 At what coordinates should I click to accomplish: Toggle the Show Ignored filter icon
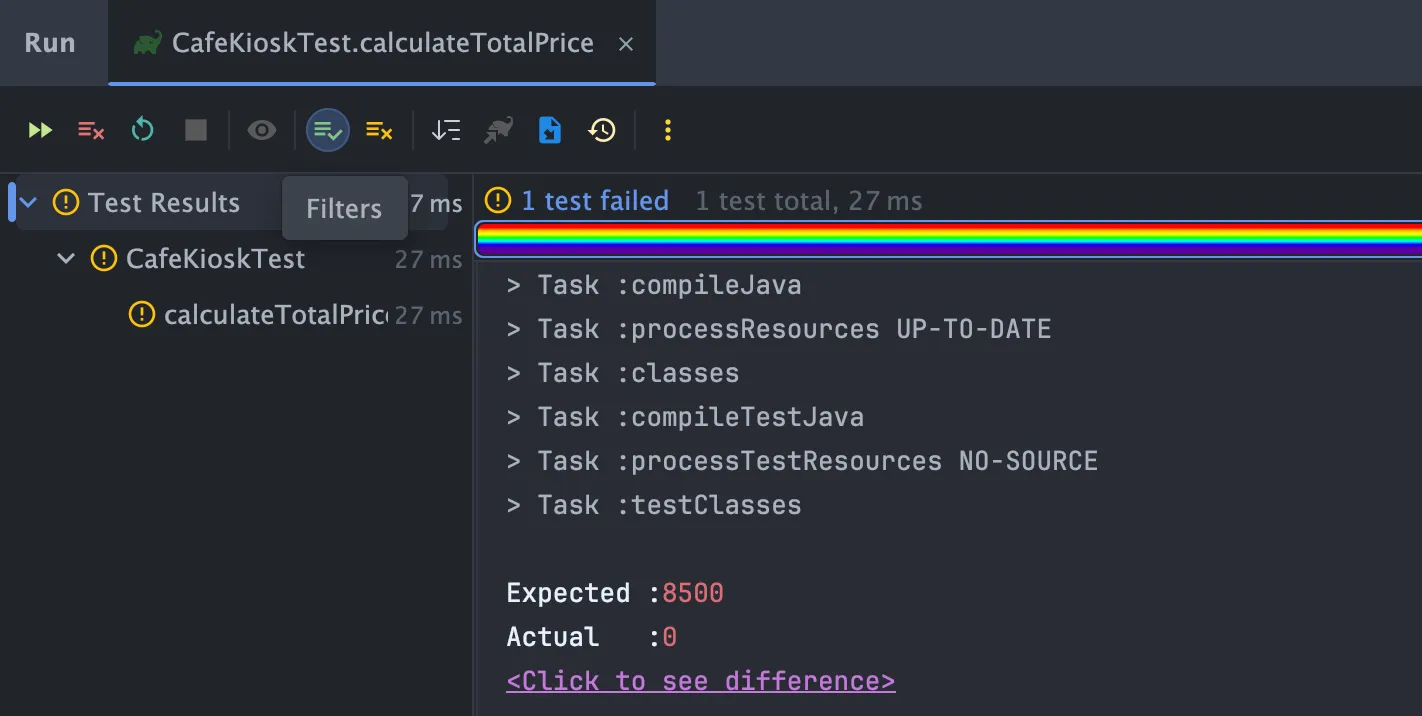(x=379, y=130)
